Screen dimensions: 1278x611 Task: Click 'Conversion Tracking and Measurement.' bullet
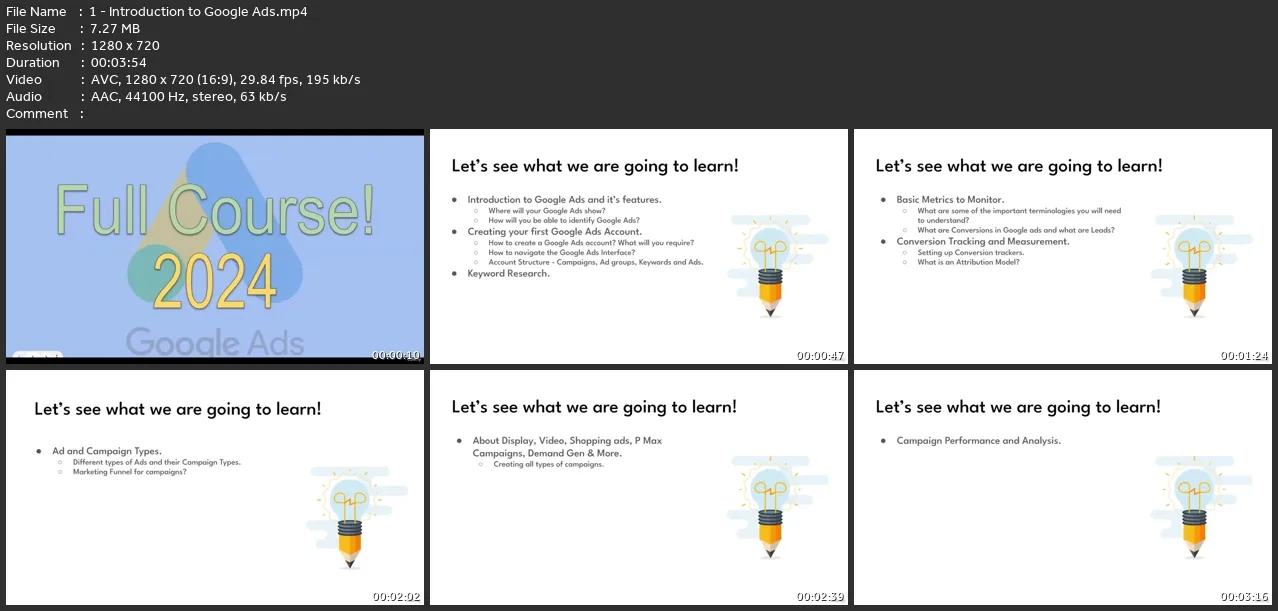pos(983,242)
